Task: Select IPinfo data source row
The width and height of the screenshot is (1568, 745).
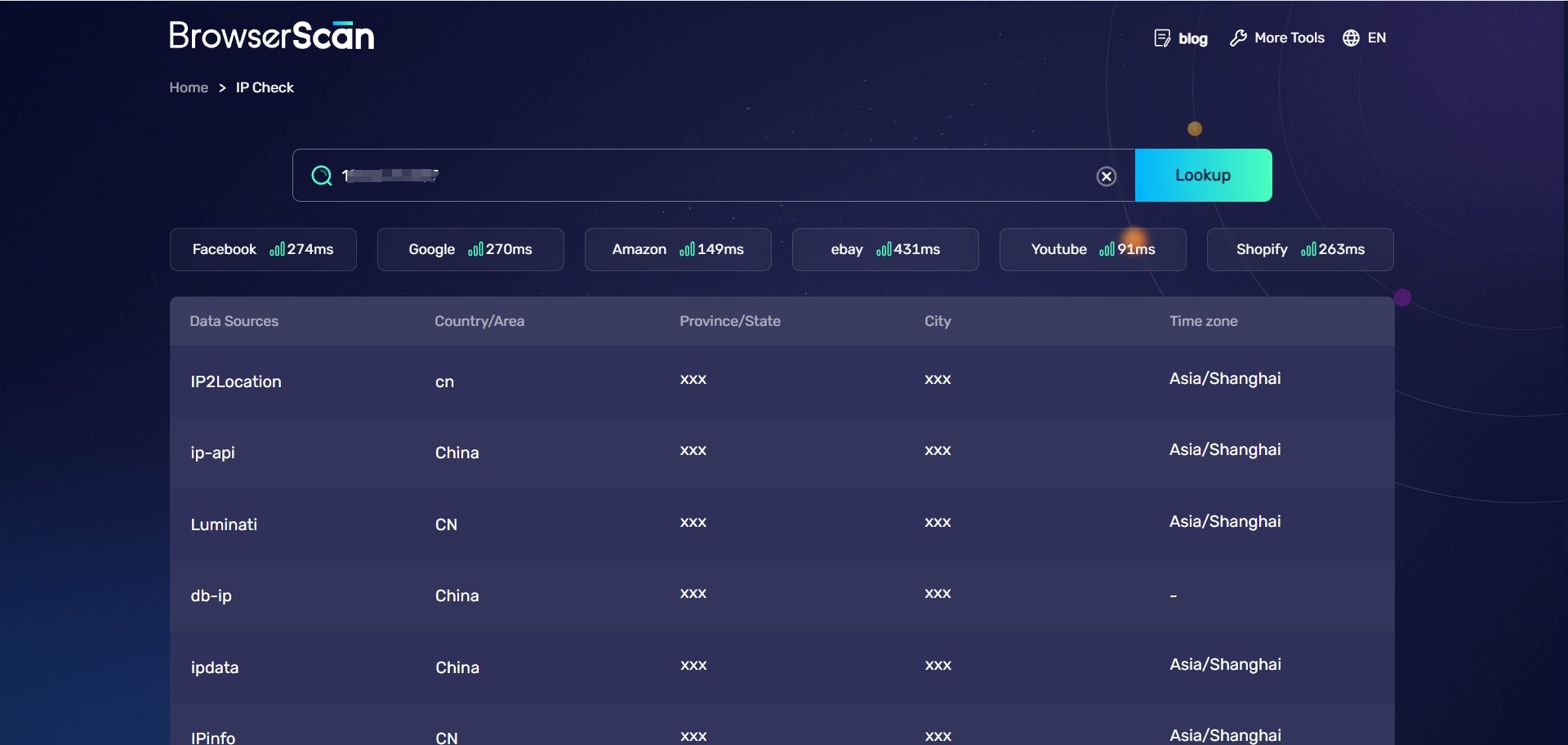Action: pyautogui.click(x=782, y=725)
